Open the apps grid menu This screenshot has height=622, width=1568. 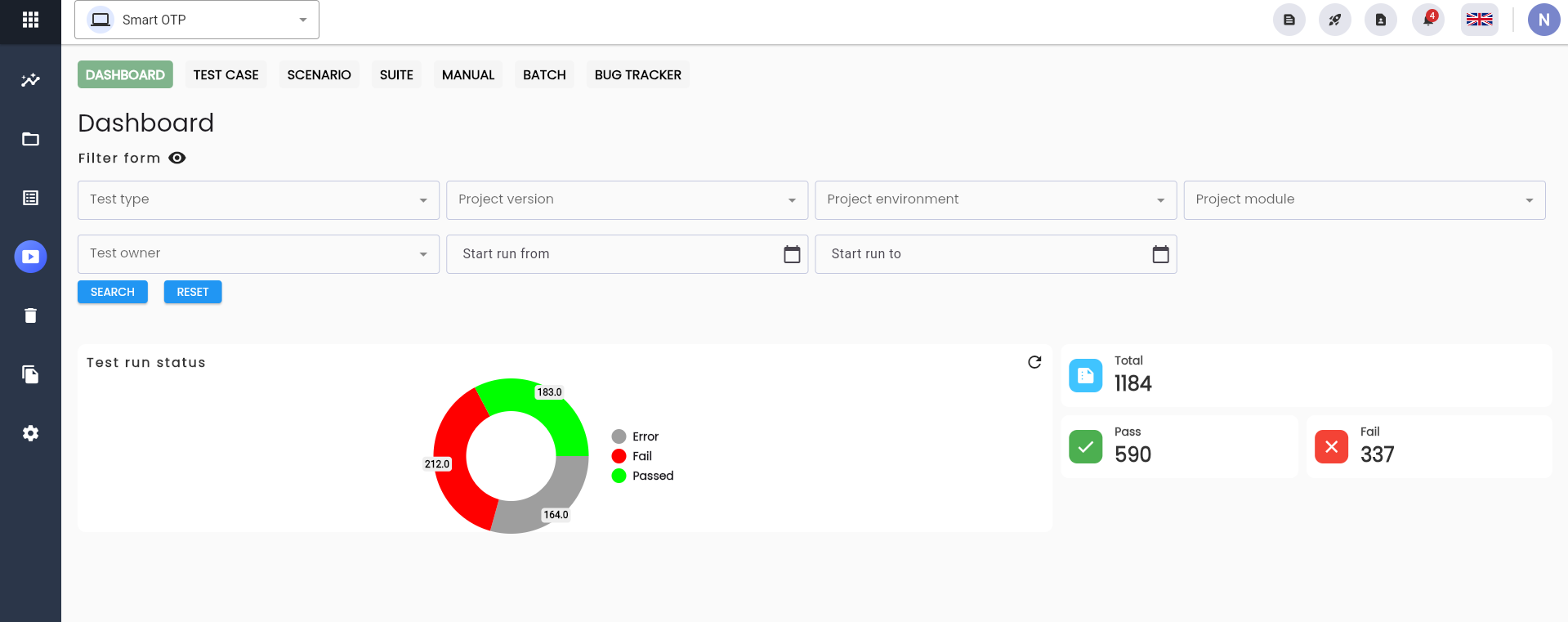[30, 20]
